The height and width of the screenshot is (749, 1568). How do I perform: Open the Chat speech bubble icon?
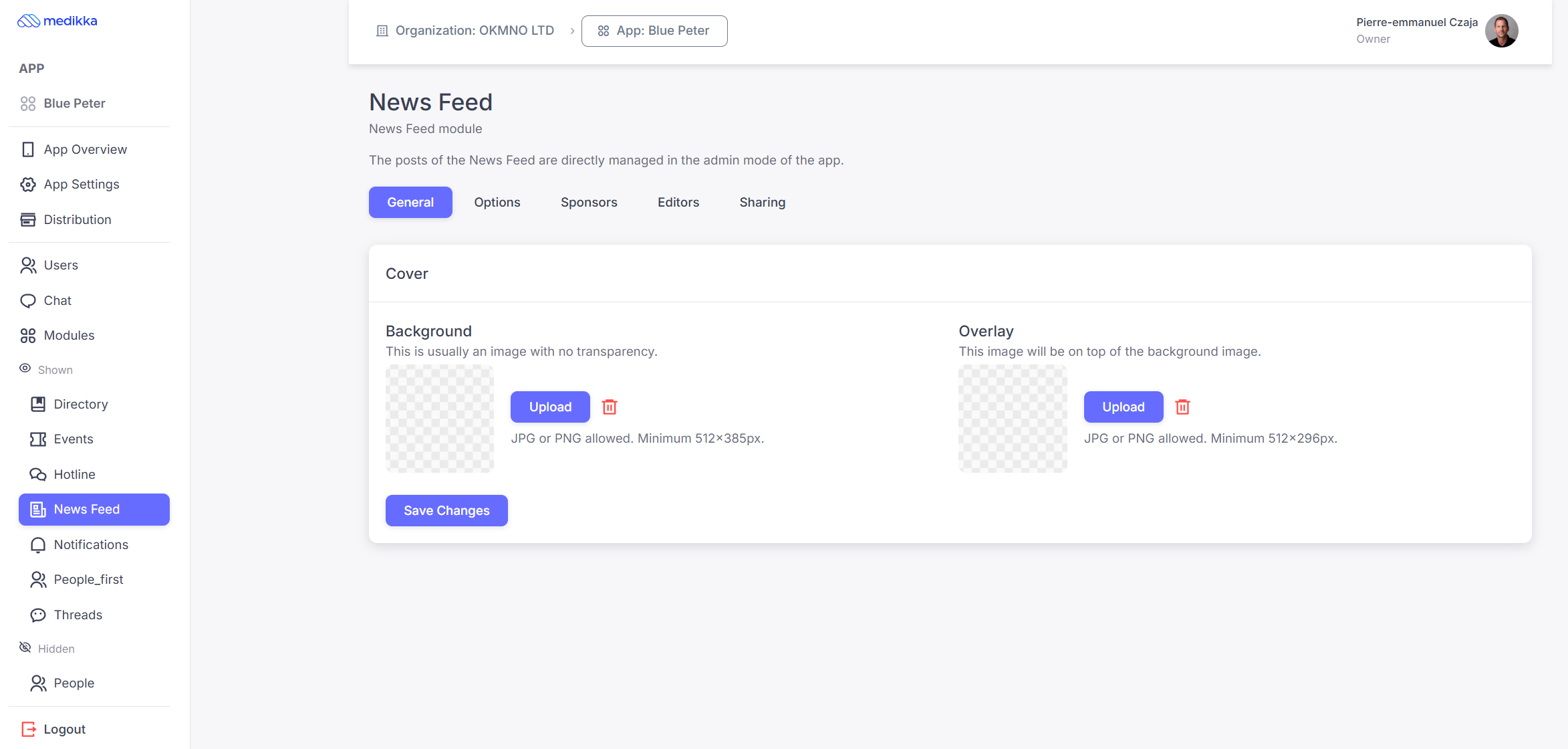(27, 301)
